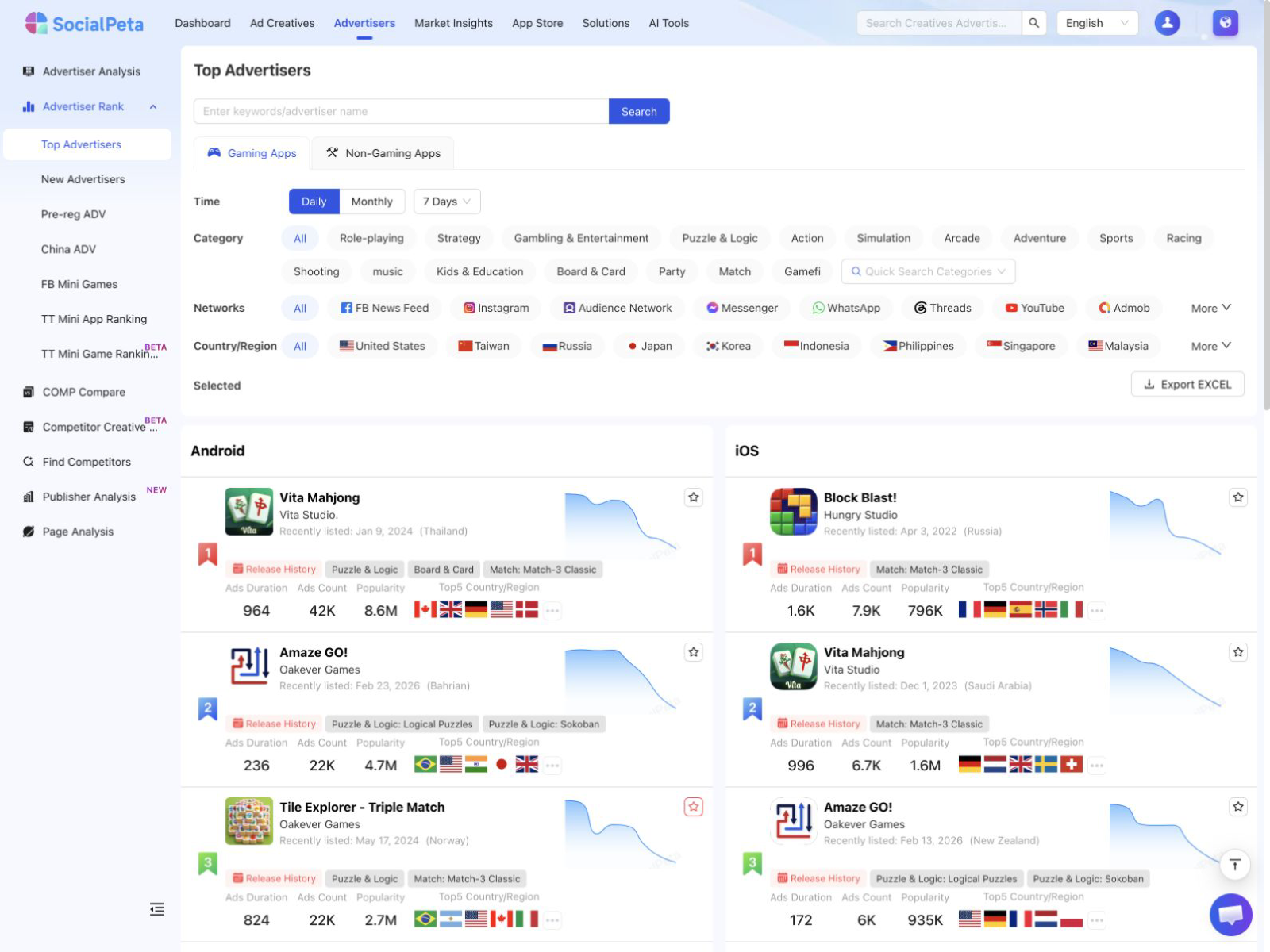Click Export EXCEL button
Viewport: 1270px width, 952px height.
1187,384
